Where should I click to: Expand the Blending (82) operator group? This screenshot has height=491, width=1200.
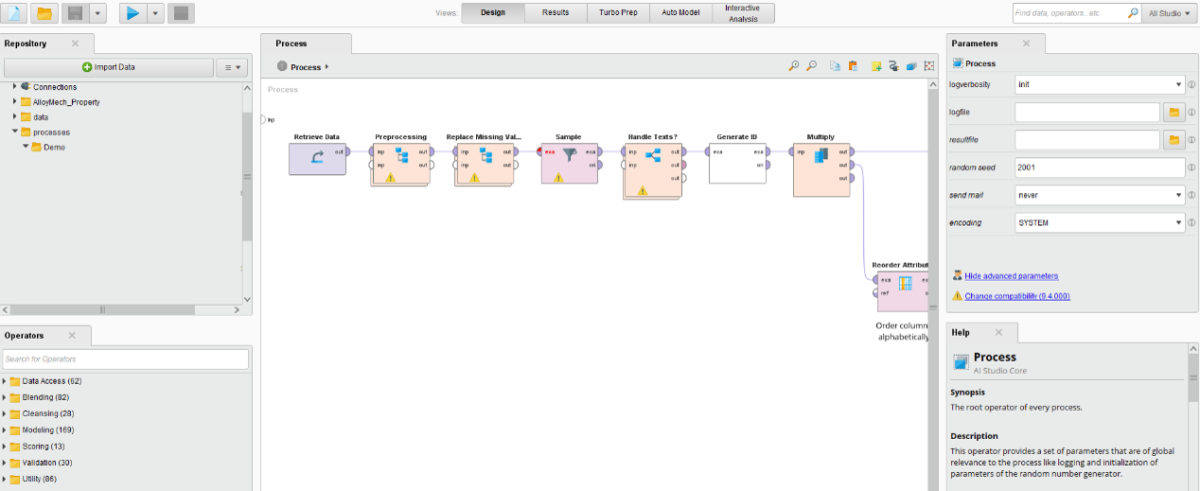[x=4, y=397]
